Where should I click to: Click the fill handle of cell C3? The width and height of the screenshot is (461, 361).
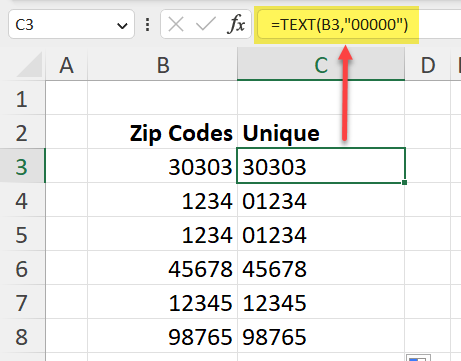point(405,183)
